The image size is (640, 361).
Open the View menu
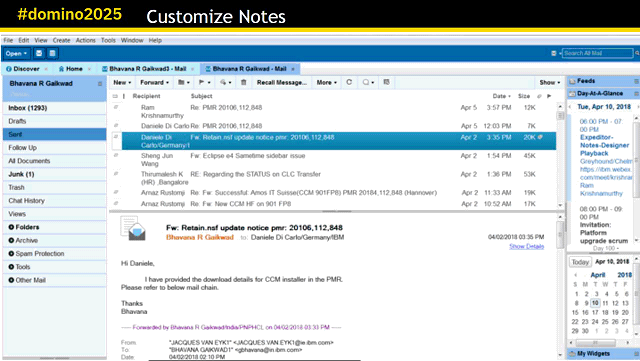click(41, 40)
